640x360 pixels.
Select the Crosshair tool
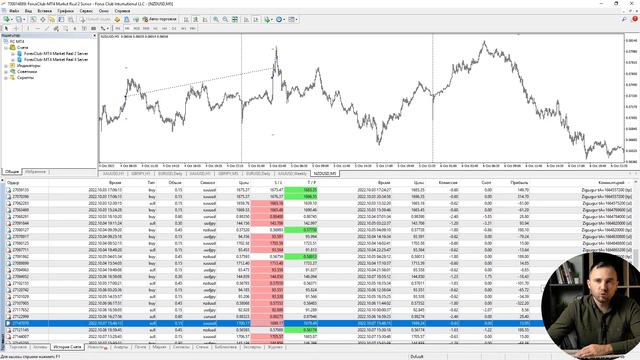point(16,28)
